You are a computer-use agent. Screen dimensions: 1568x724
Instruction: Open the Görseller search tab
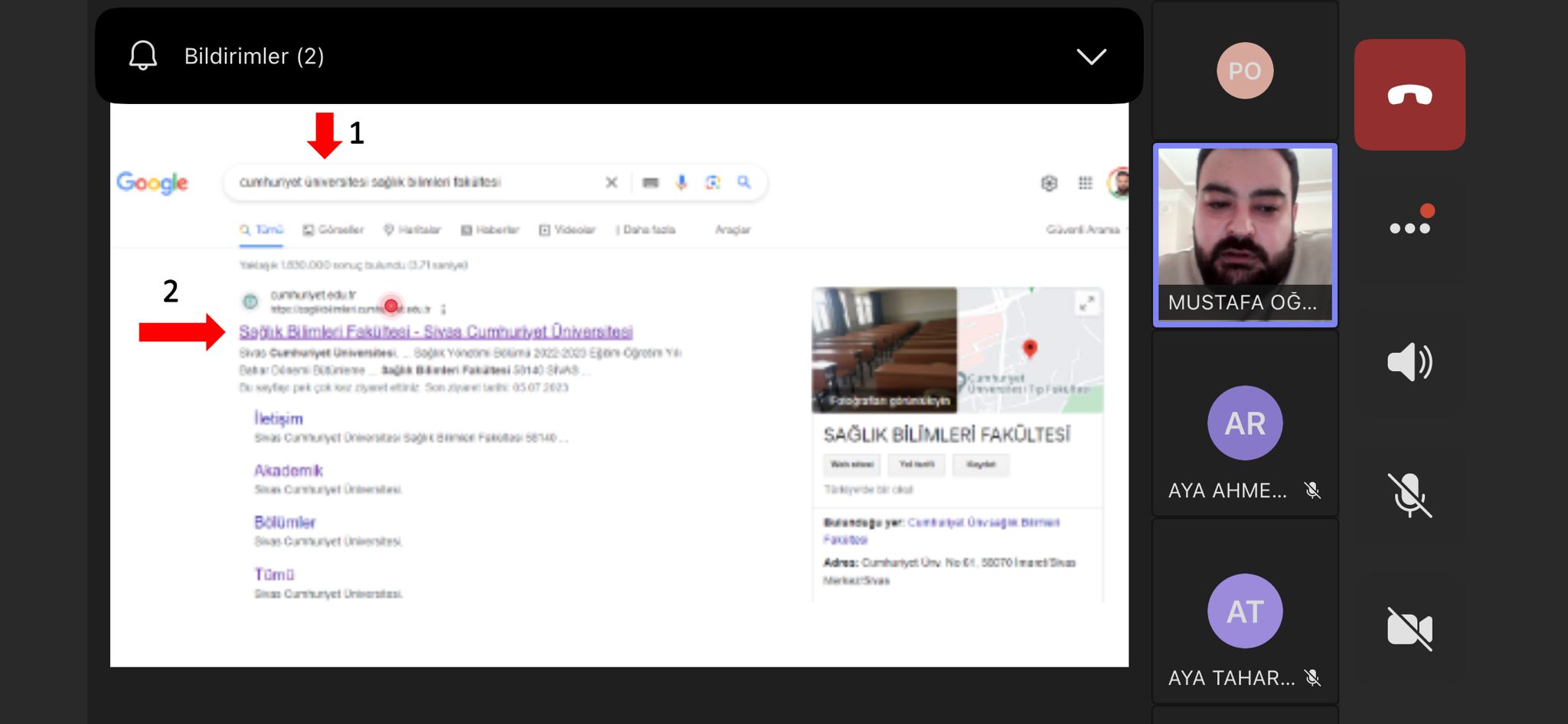tap(333, 230)
